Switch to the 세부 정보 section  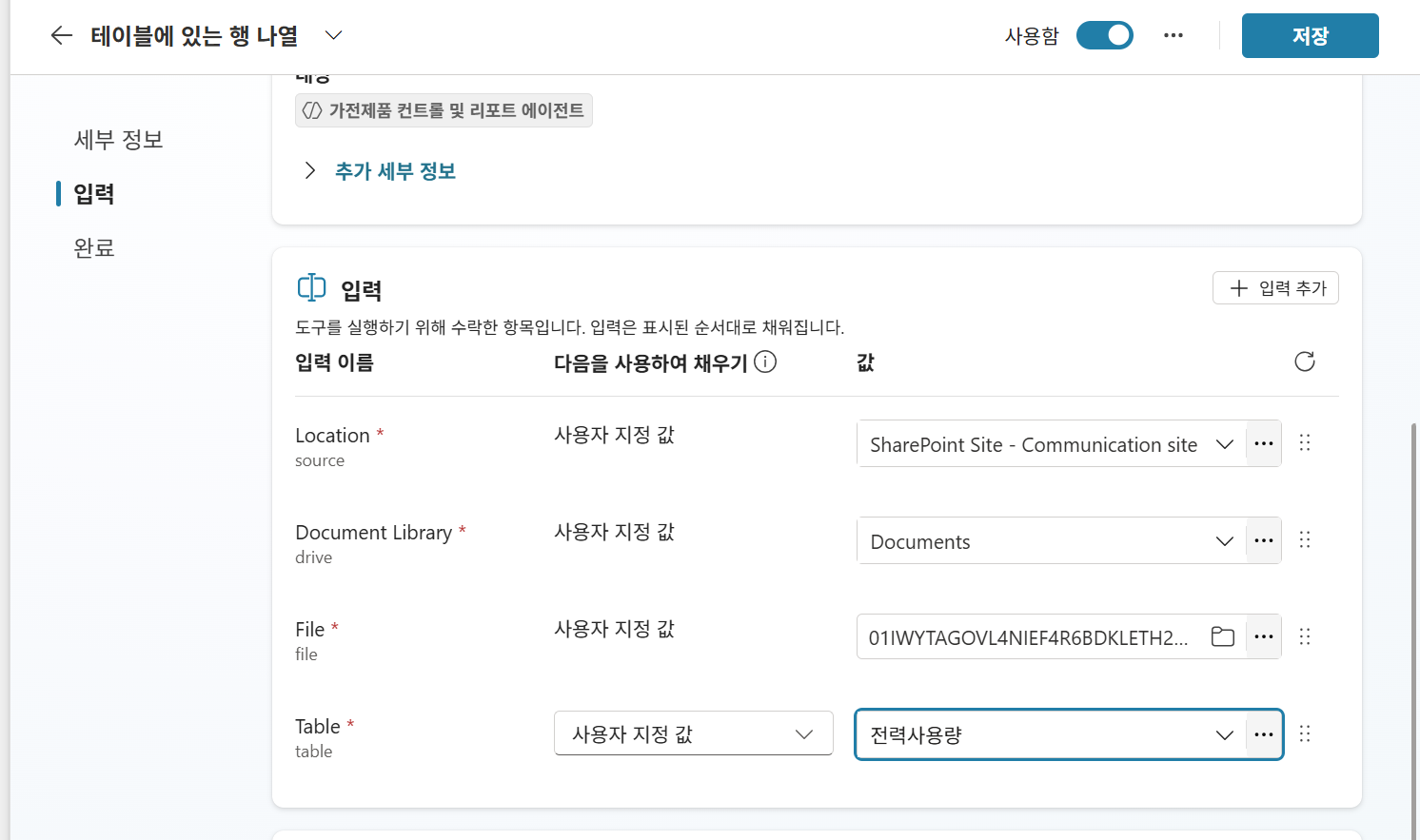pyautogui.click(x=119, y=140)
